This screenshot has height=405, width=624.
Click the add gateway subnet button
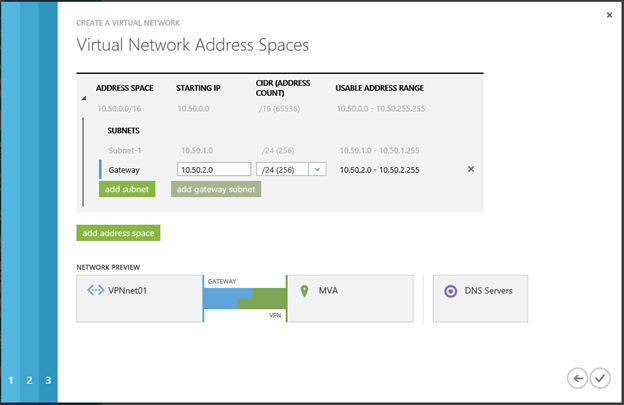[x=216, y=189]
